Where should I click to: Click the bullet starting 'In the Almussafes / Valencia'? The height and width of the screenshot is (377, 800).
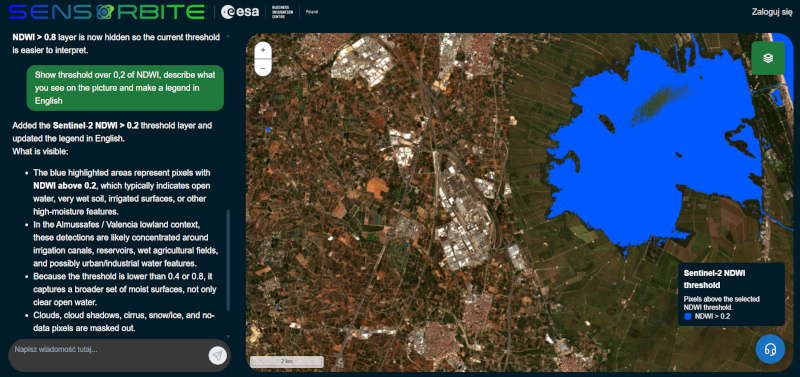(127, 244)
